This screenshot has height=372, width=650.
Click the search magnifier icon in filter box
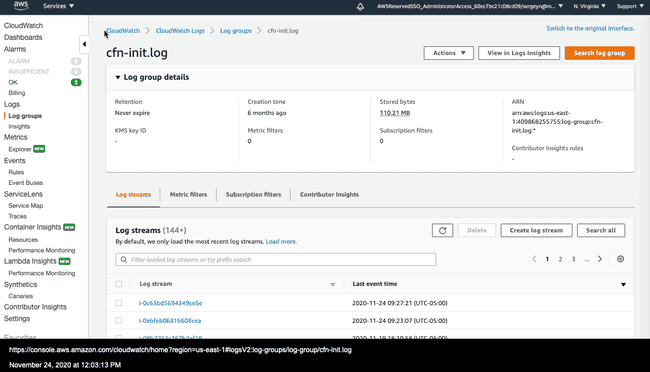(x=124, y=260)
